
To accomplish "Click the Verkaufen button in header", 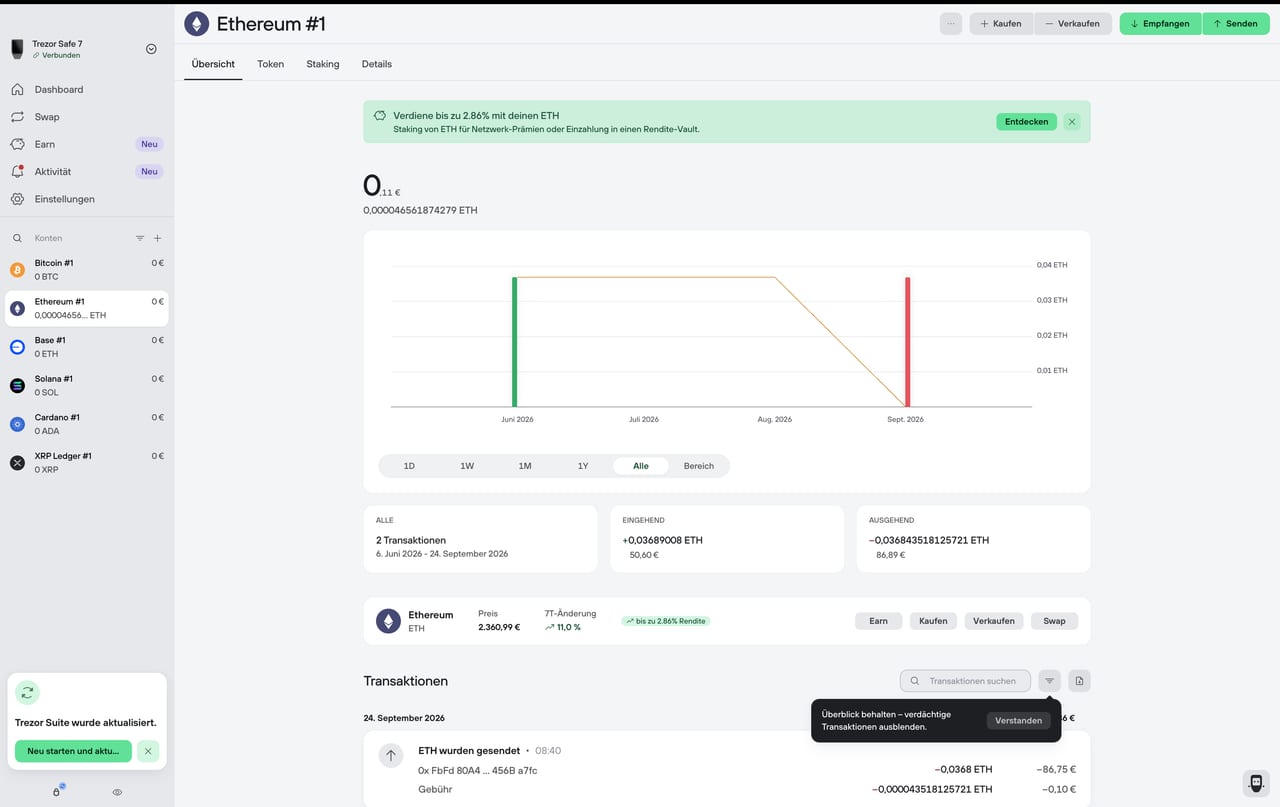I will pyautogui.click(x=1072, y=23).
